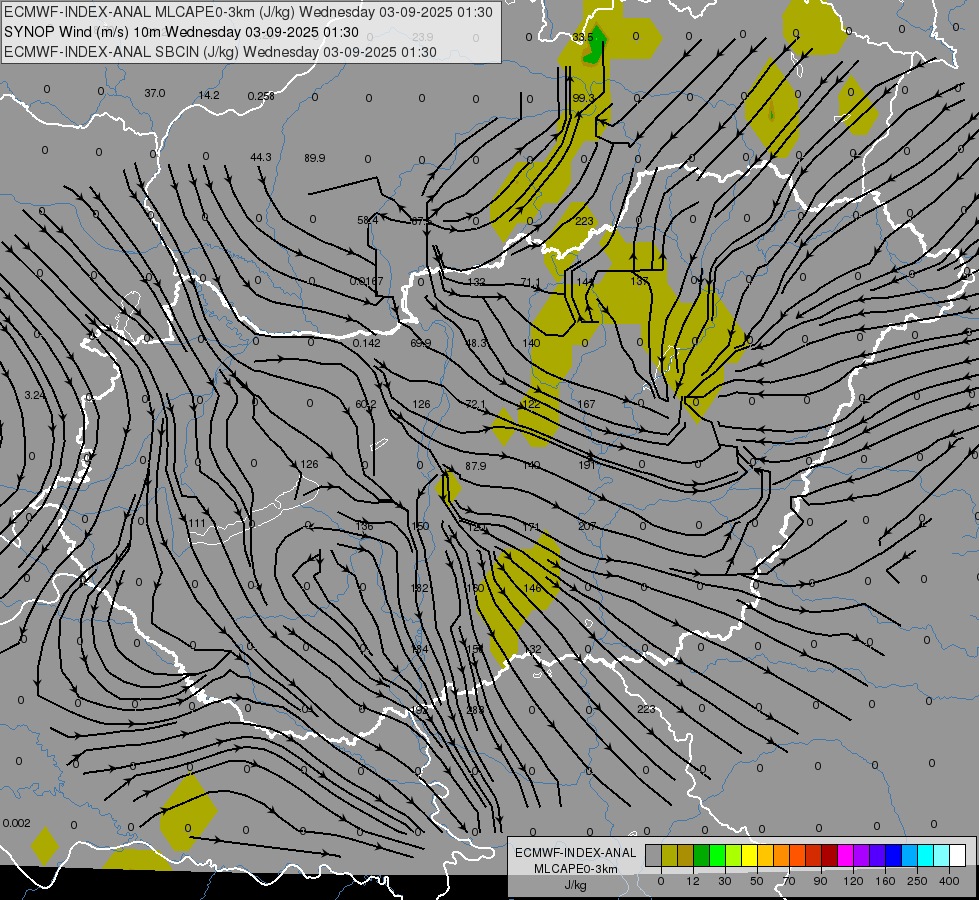Click the map value '0.002'
The height and width of the screenshot is (900, 979).
coord(16,823)
